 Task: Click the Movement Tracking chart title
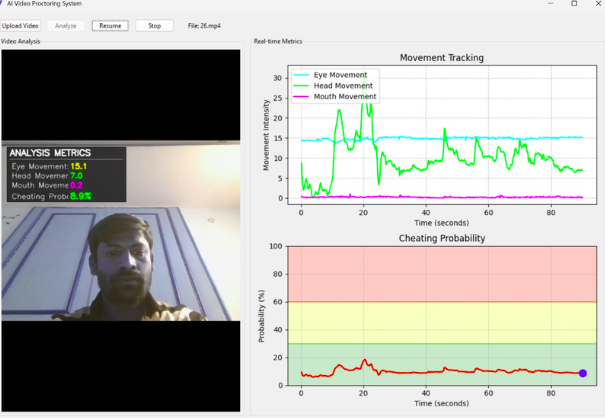[x=441, y=58]
